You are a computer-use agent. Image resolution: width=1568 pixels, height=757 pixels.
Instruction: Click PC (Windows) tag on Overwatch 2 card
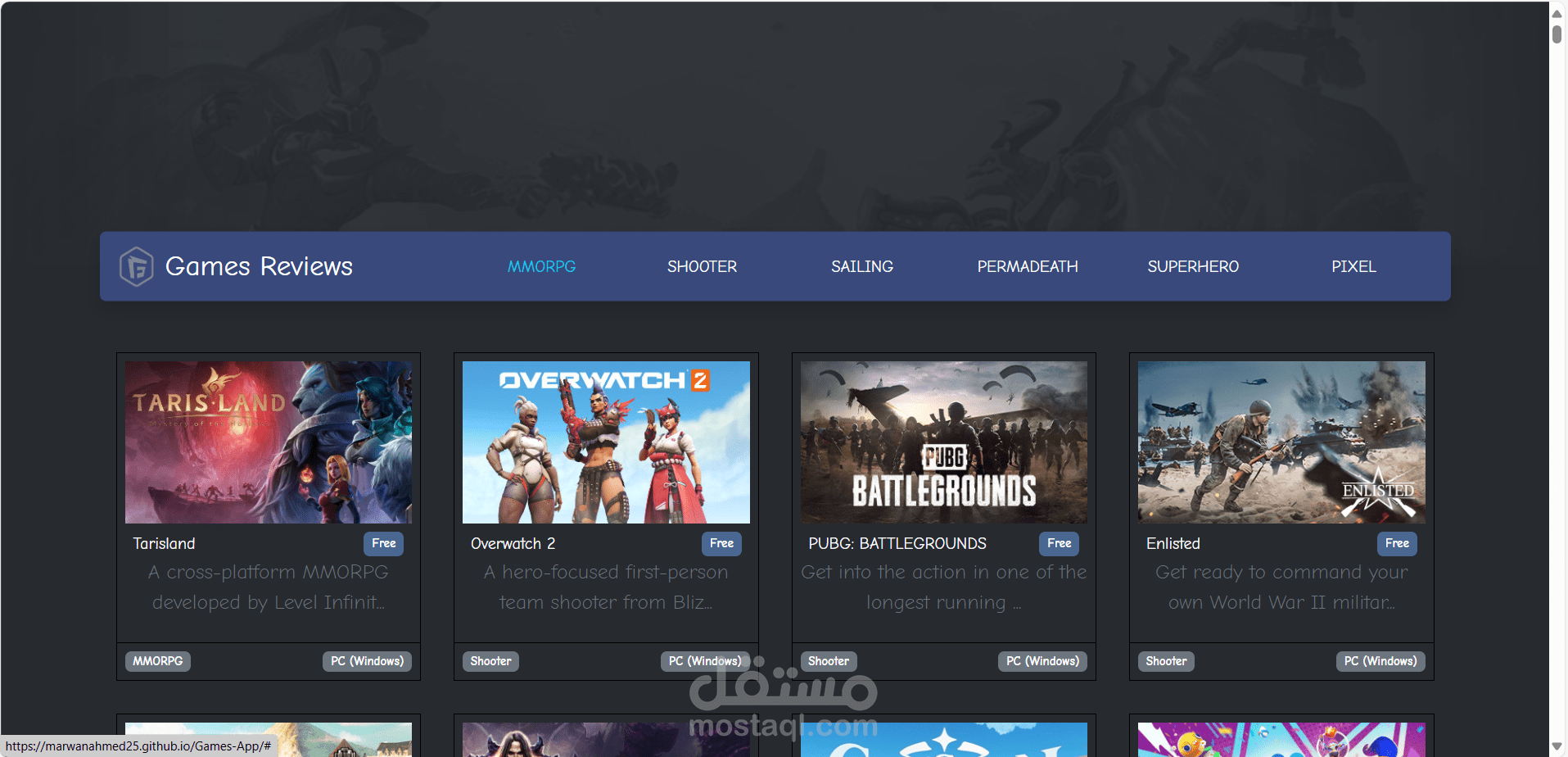coord(705,661)
